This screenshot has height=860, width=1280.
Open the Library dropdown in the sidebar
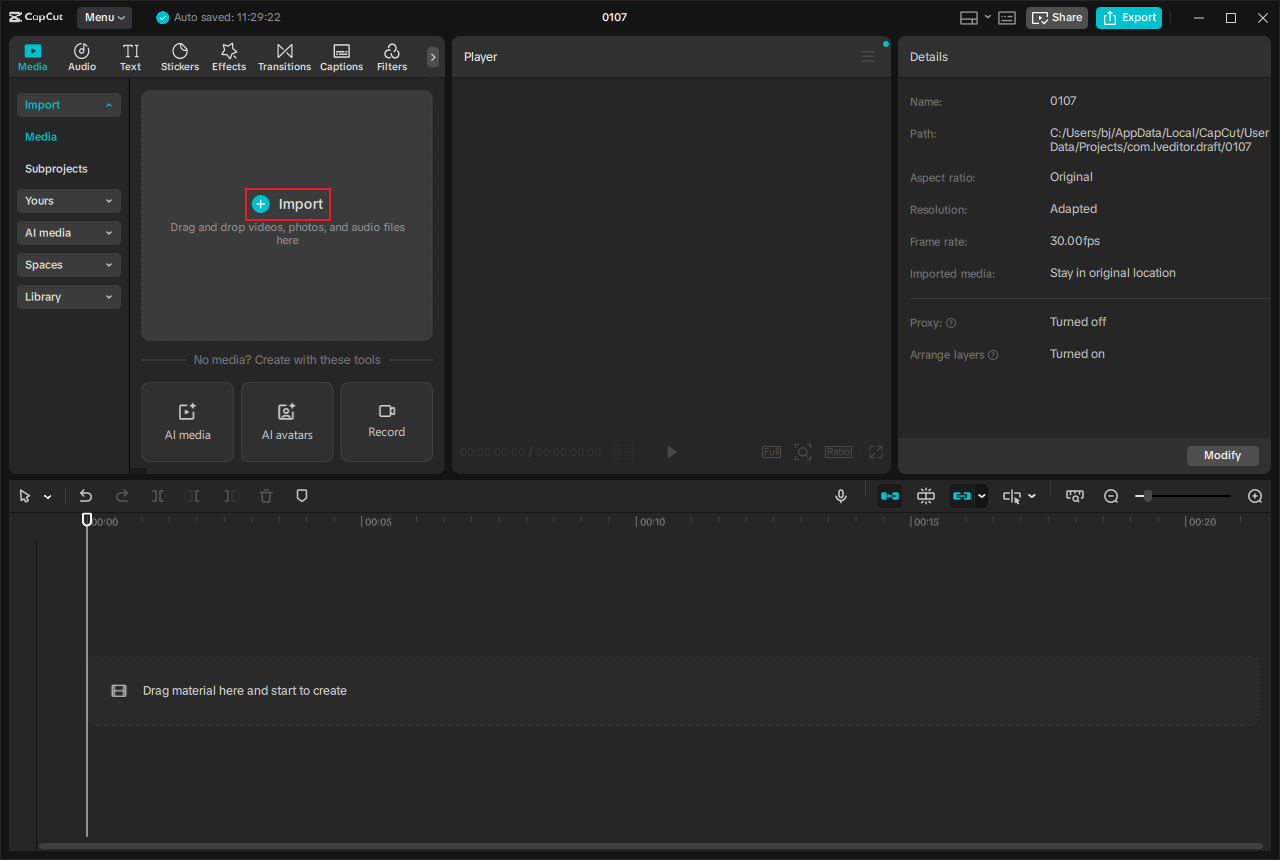(x=68, y=296)
